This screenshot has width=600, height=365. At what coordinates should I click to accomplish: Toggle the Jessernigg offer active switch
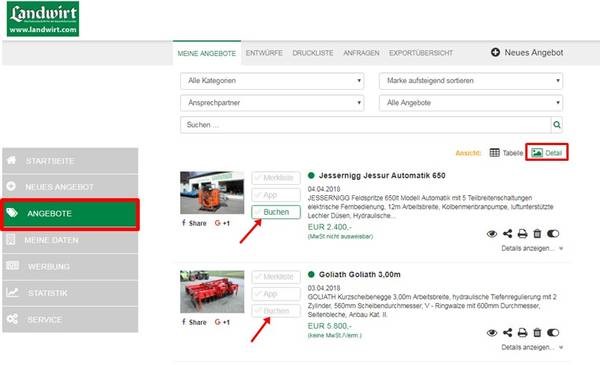coord(553,233)
